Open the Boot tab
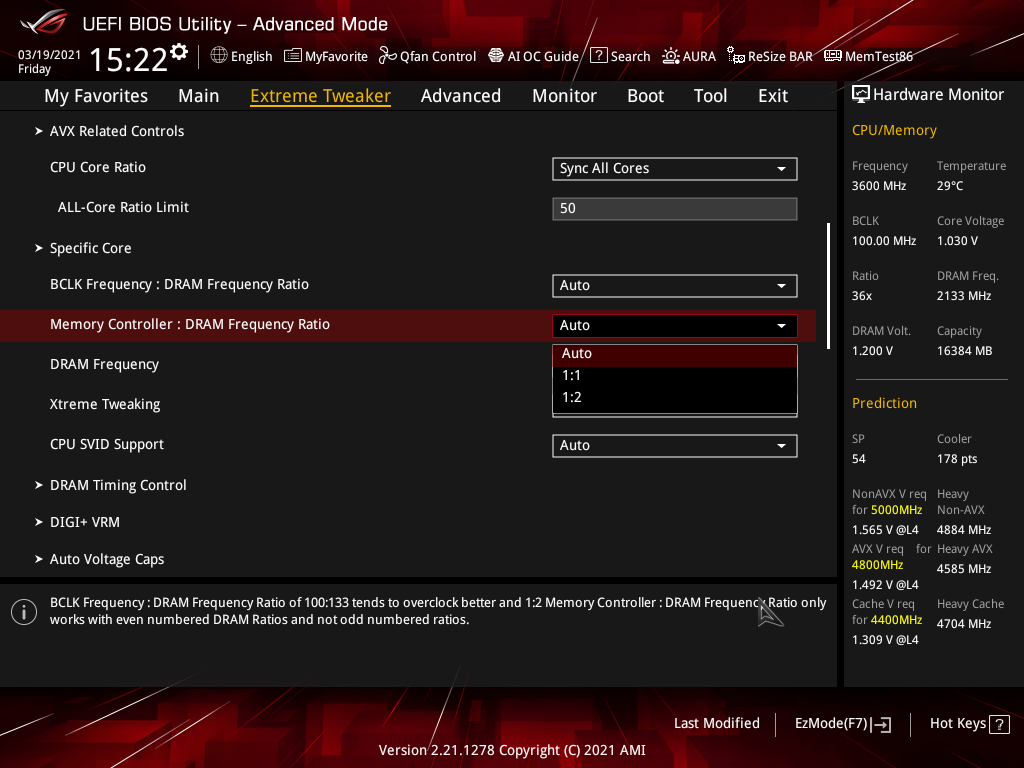 pyautogui.click(x=645, y=96)
